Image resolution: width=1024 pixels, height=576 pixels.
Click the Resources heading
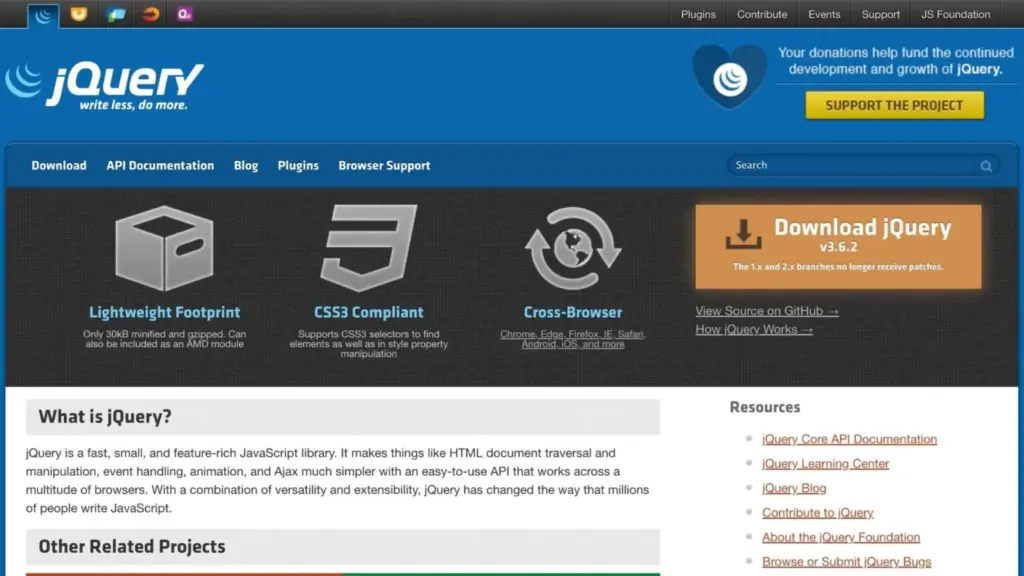click(x=765, y=408)
